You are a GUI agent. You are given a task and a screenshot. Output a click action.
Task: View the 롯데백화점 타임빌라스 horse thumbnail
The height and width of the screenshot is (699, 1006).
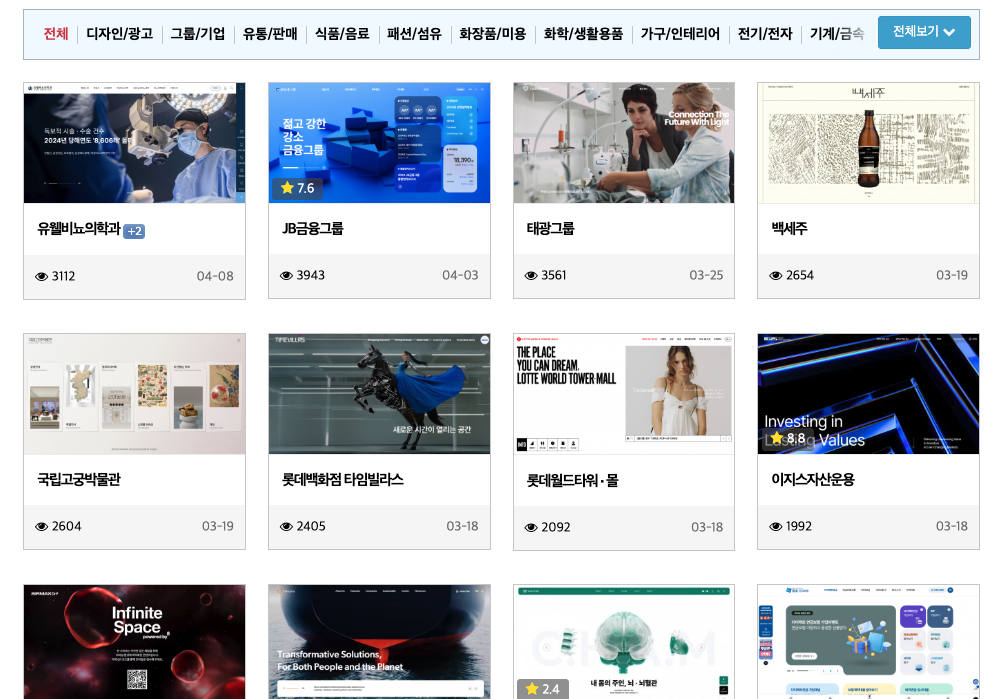tap(379, 393)
